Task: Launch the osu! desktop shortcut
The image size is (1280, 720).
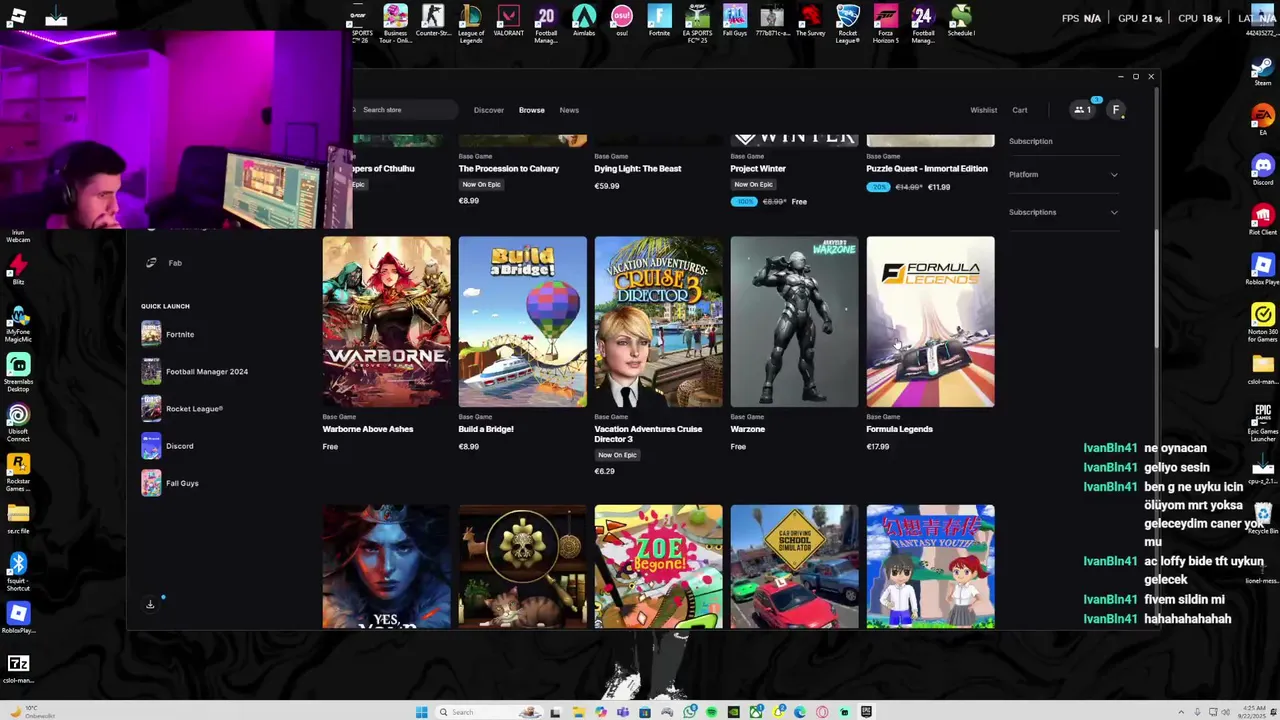Action: coord(621,21)
